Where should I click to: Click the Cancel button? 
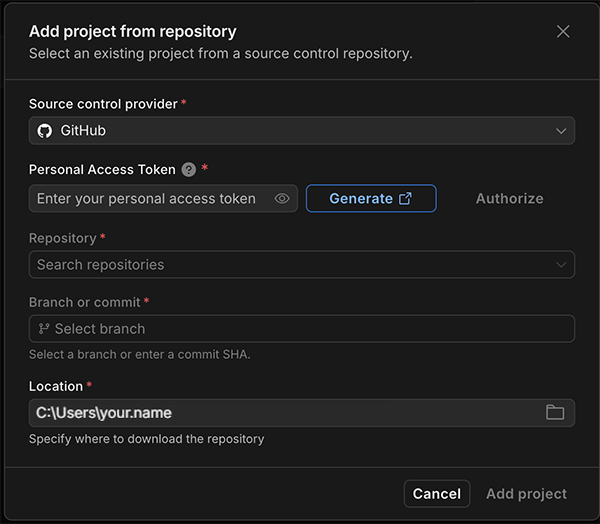pos(437,494)
